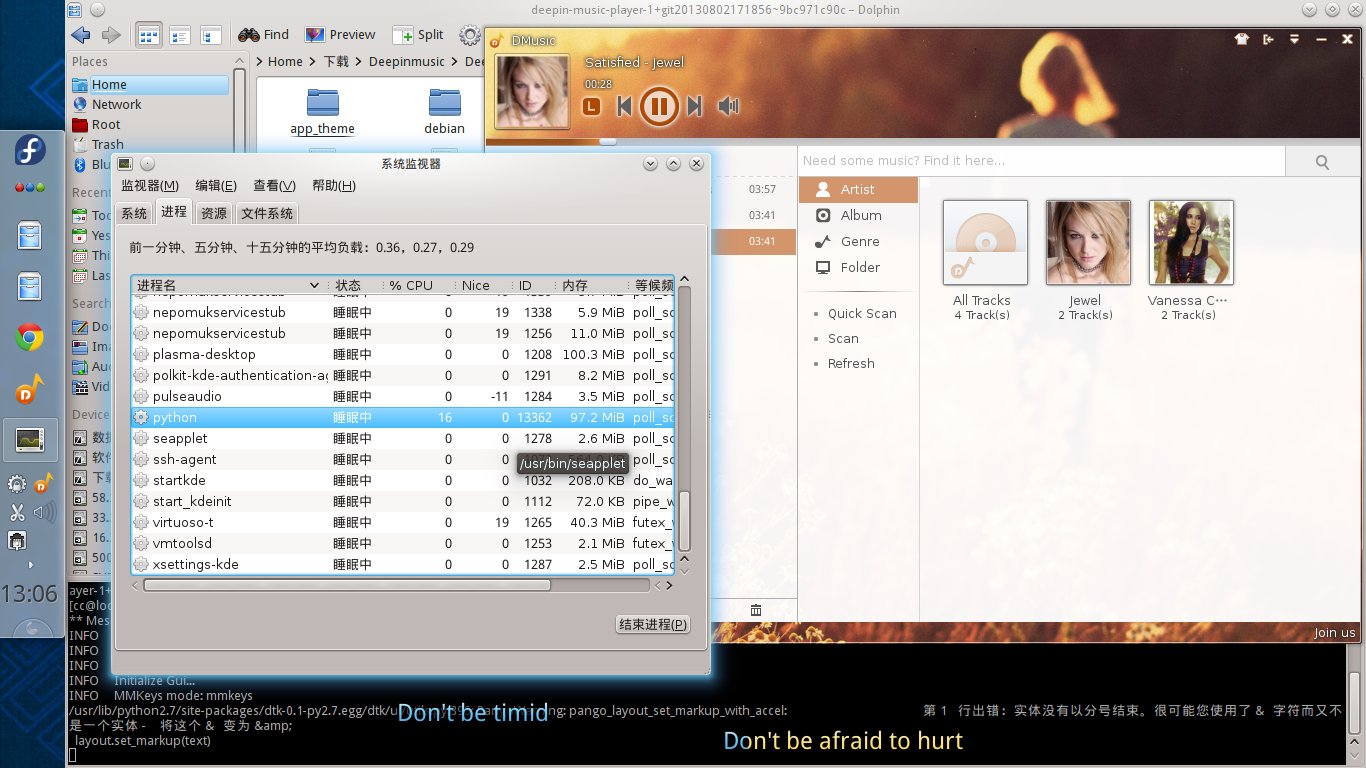This screenshot has height=768, width=1366.
Task: Select Trash in Dolphin Places panel
Action: tap(149, 144)
